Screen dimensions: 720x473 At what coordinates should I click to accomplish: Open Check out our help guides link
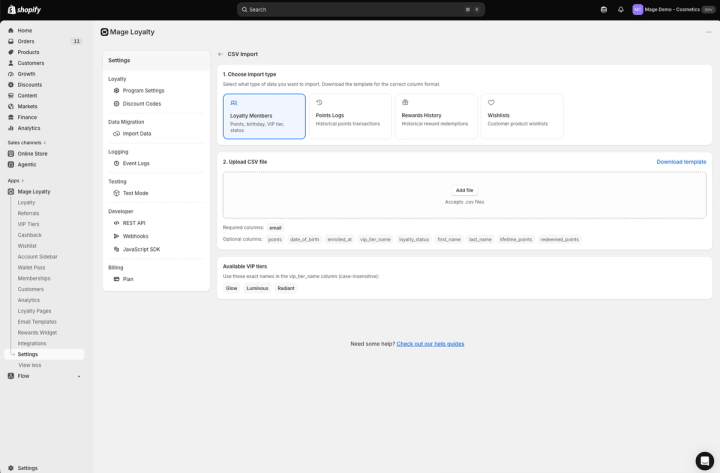(x=430, y=344)
